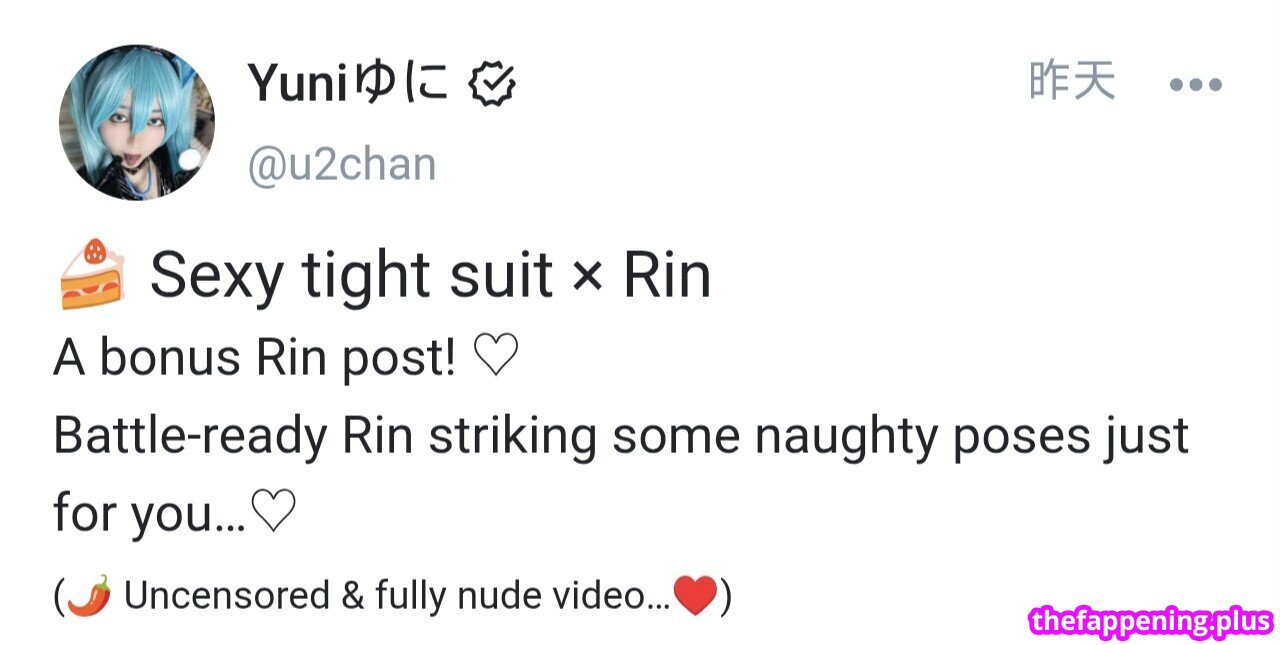Open the 'Sexy tight suit × Rin' post title
Image resolution: width=1280 pixels, height=645 pixels.
pos(430,275)
